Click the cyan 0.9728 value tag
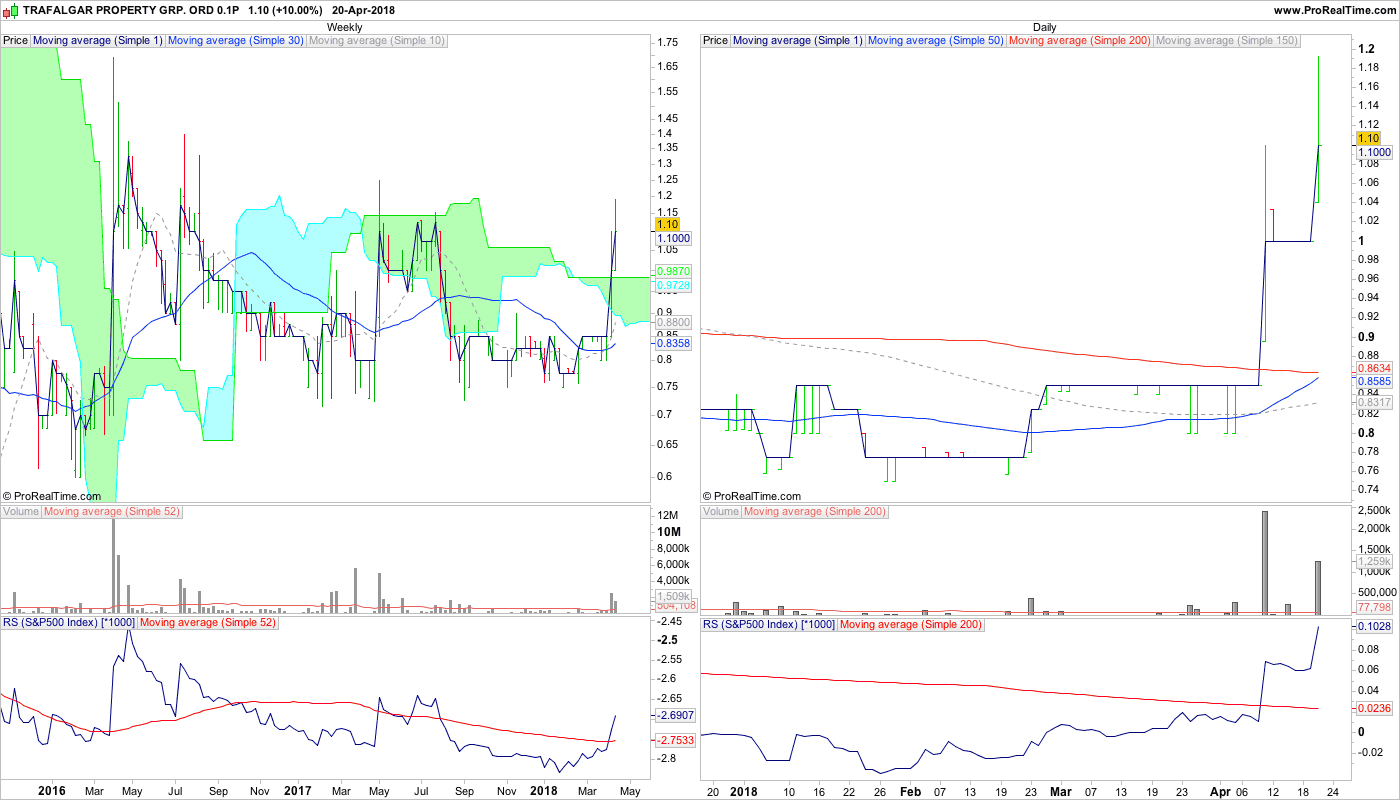This screenshot has height=800, width=1400. click(x=674, y=286)
